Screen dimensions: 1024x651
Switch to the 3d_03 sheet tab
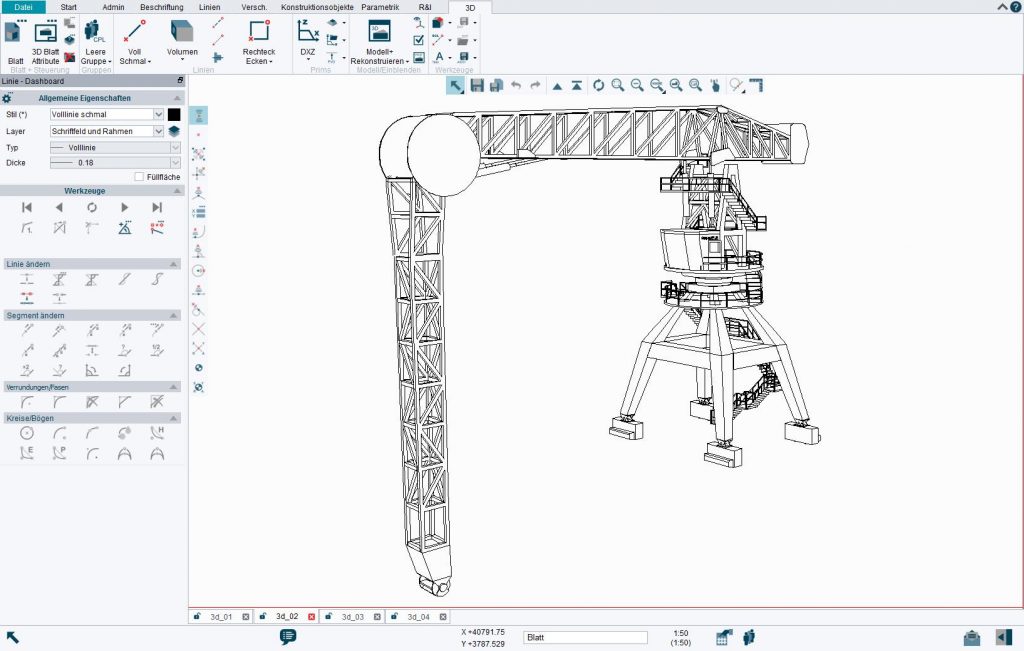click(x=352, y=616)
